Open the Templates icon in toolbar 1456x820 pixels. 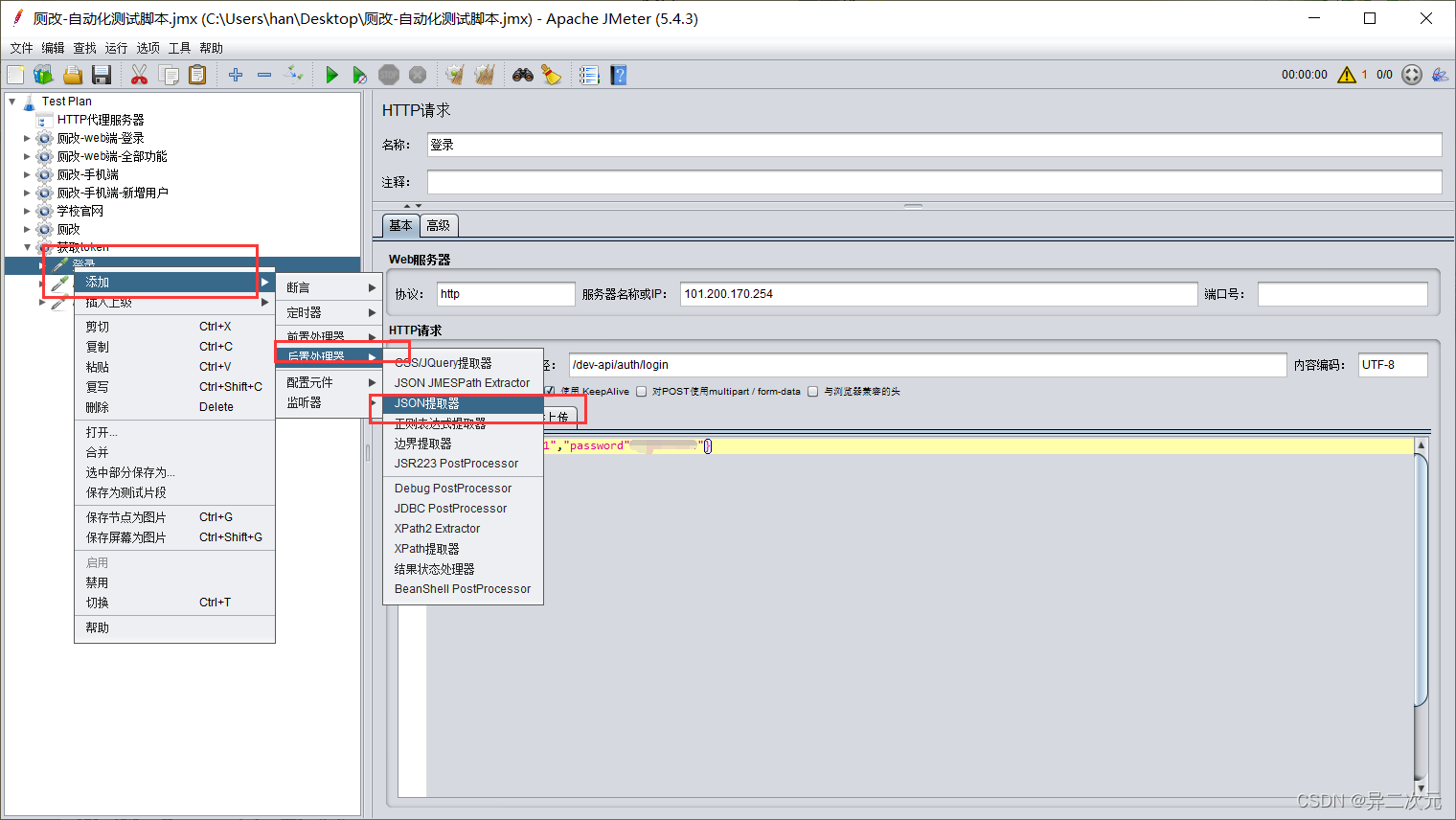(43, 75)
